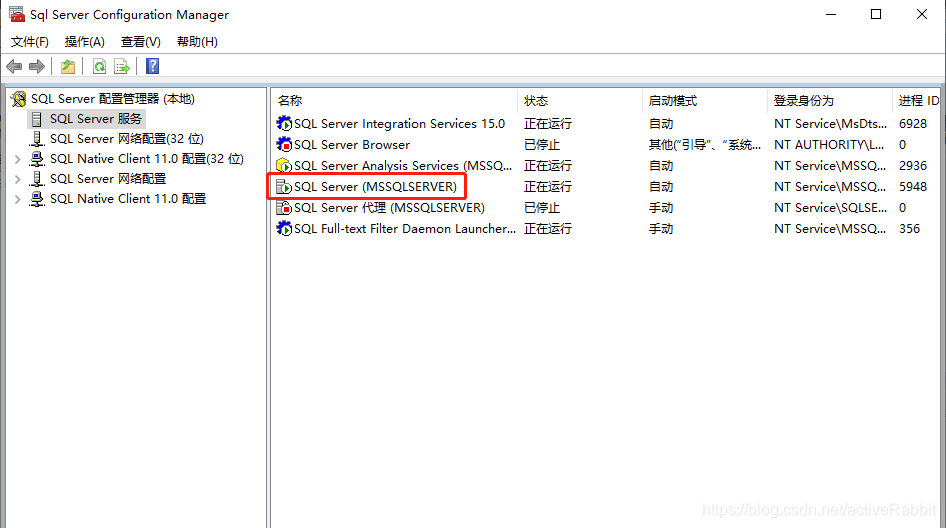The height and width of the screenshot is (528, 946).
Task: Select the SQL Server (MSSQLSERVER) service name
Action: [x=375, y=186]
